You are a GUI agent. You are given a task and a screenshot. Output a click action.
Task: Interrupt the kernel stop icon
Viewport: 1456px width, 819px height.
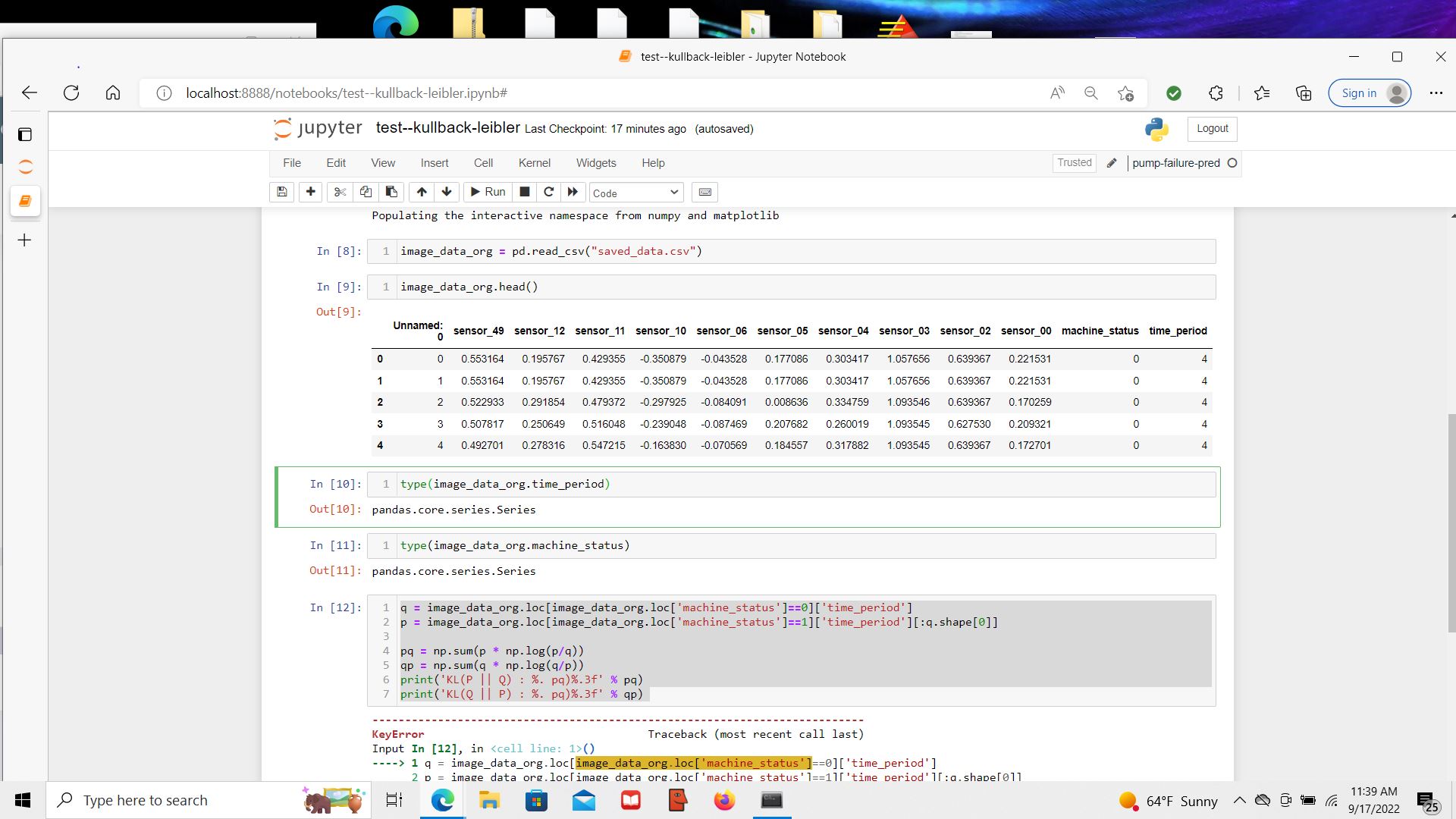pos(524,192)
